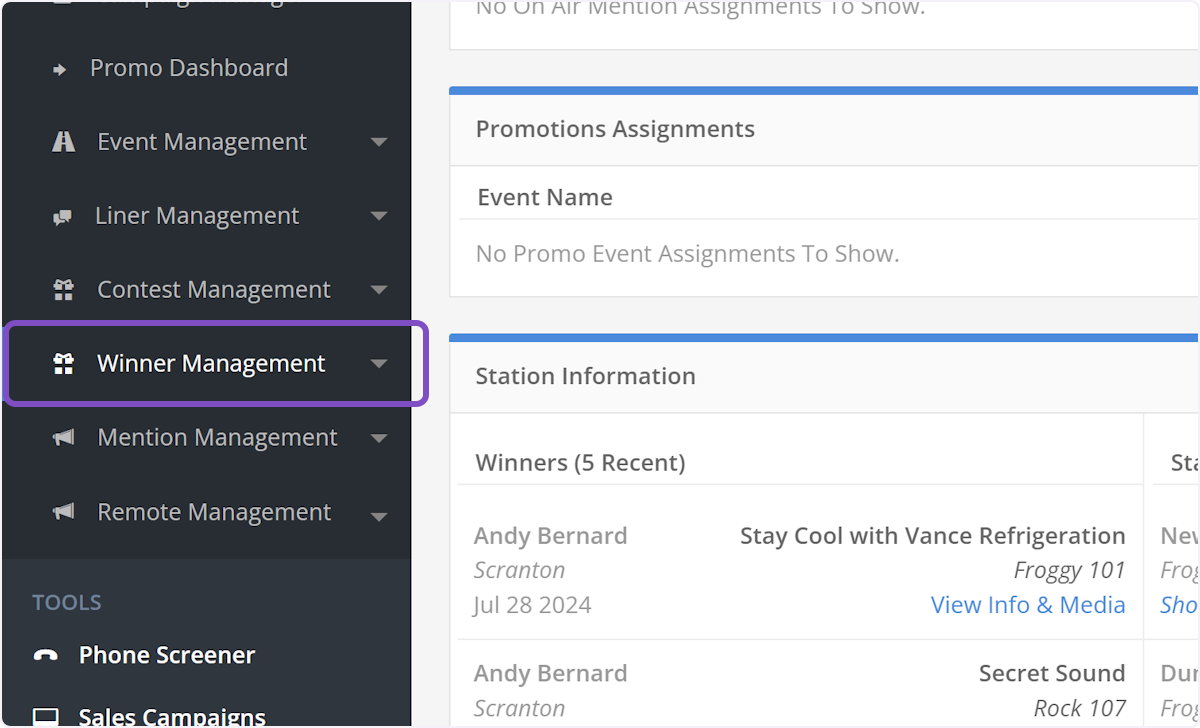Open Promo Dashboard from the sidebar
The width and height of the screenshot is (1200, 728).
[x=189, y=67]
